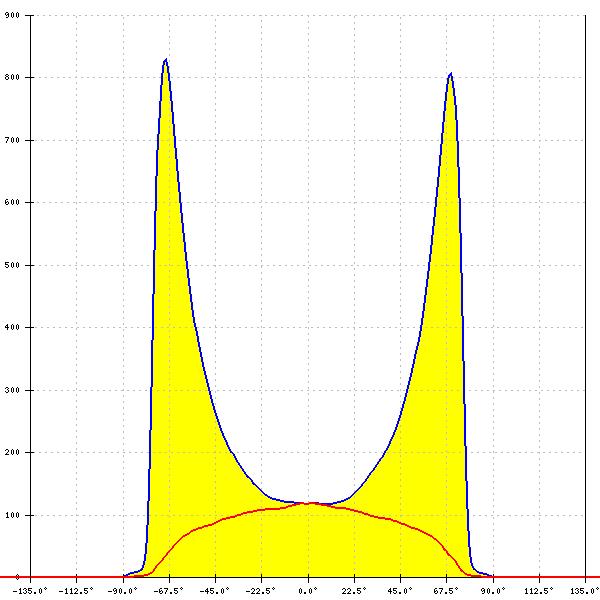The height and width of the screenshot is (600, 600).
Task: Click the -90.0° angle label
Action: tap(122, 591)
